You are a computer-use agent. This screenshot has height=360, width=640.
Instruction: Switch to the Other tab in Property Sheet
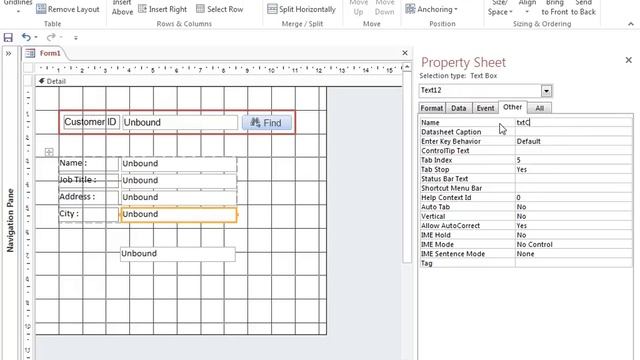tap(512, 107)
